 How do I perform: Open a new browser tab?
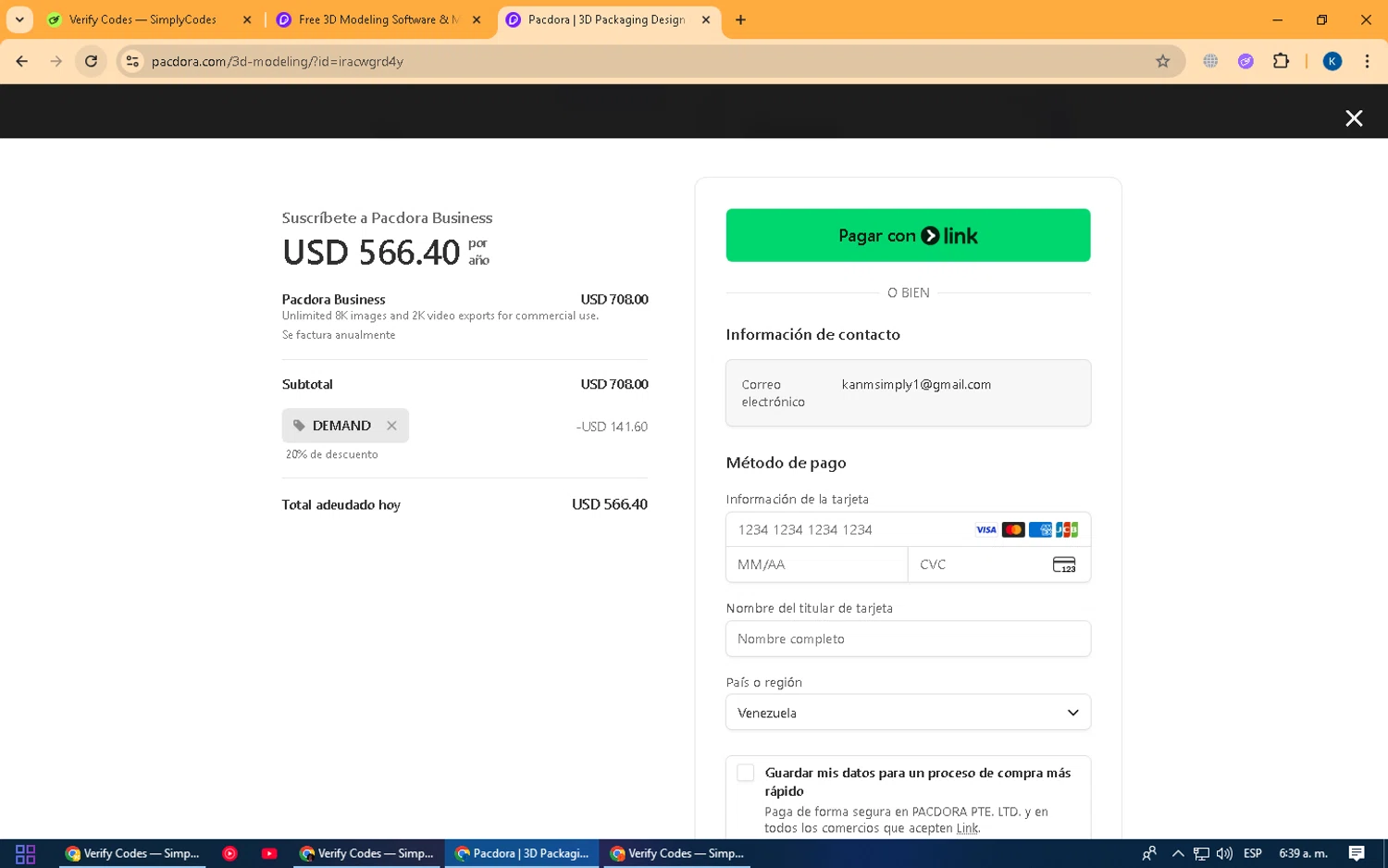(740, 19)
